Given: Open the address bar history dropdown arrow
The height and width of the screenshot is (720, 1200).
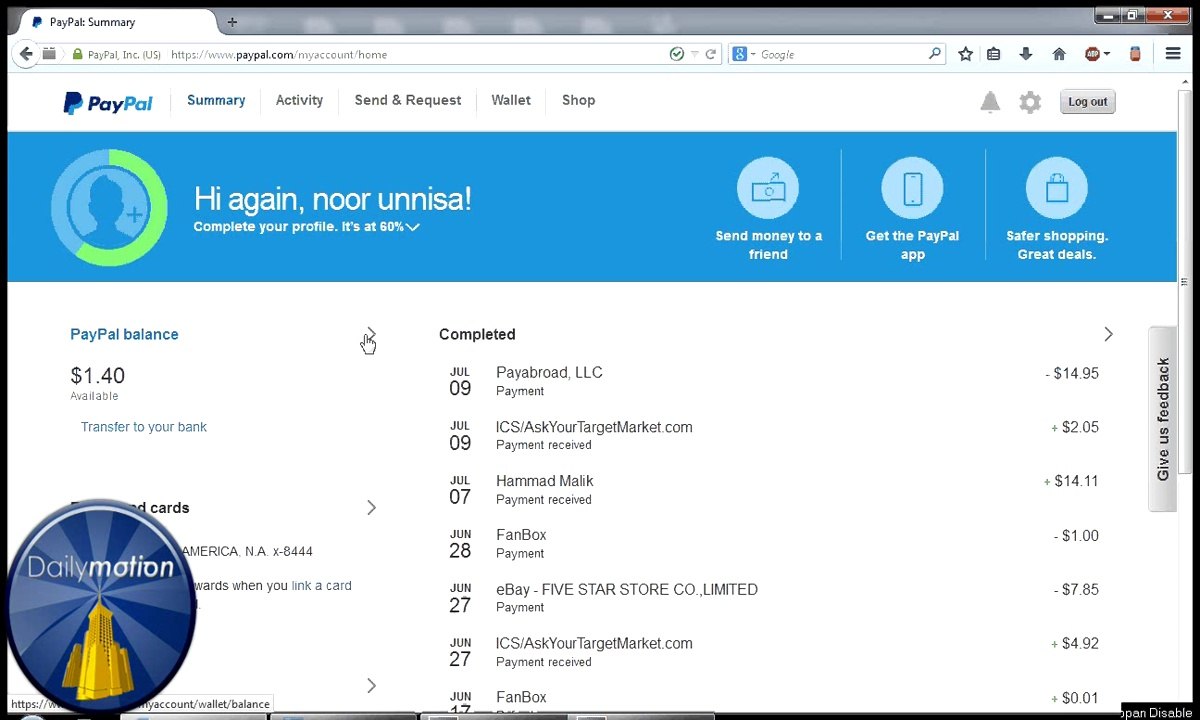Looking at the screenshot, I should (x=695, y=54).
